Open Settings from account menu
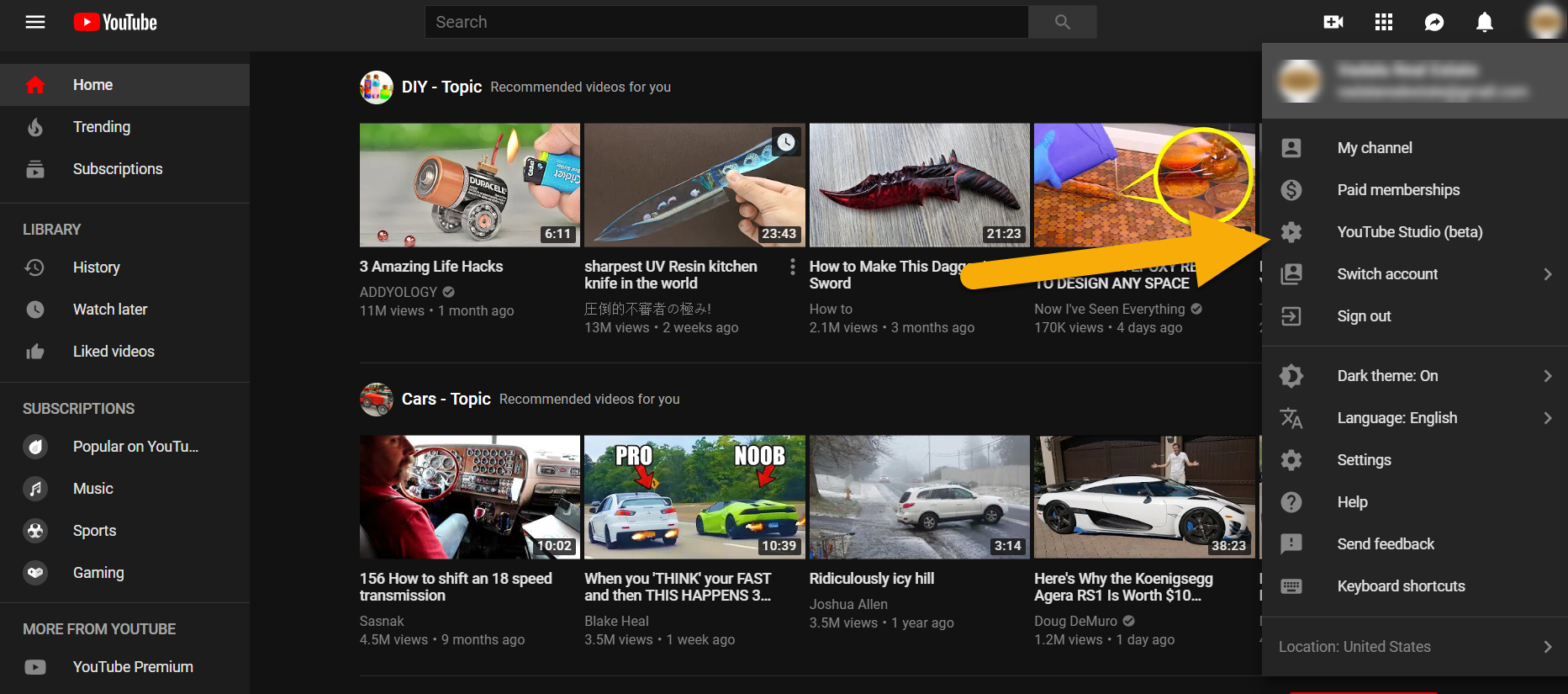 (1364, 460)
